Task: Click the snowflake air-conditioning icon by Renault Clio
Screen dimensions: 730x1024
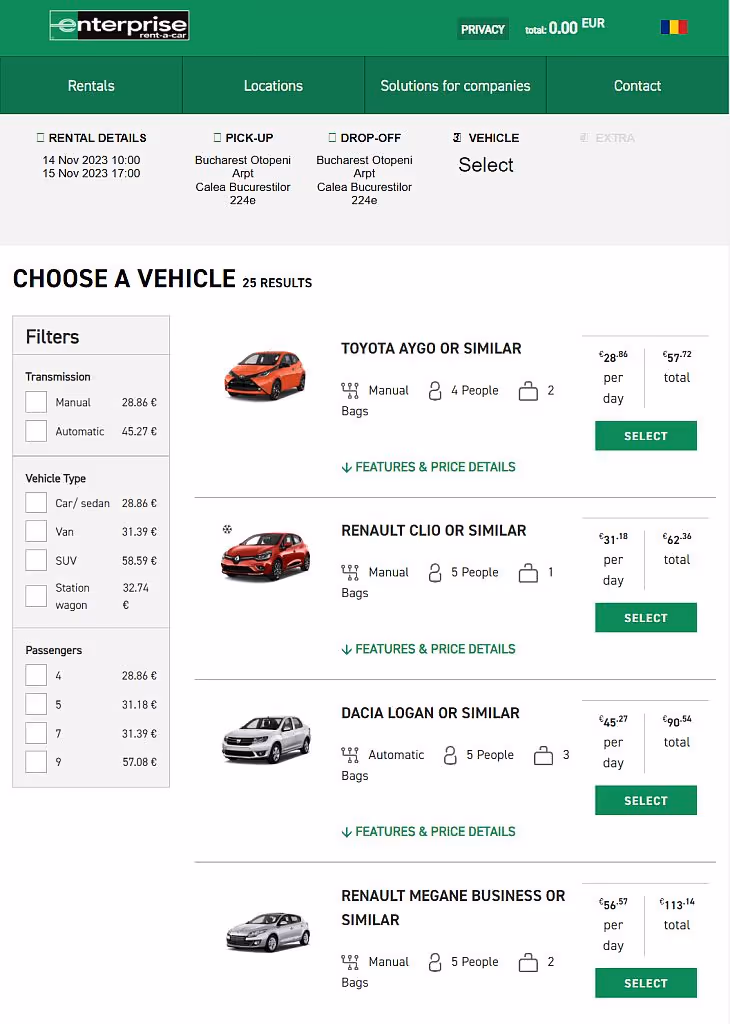Action: tap(227, 529)
